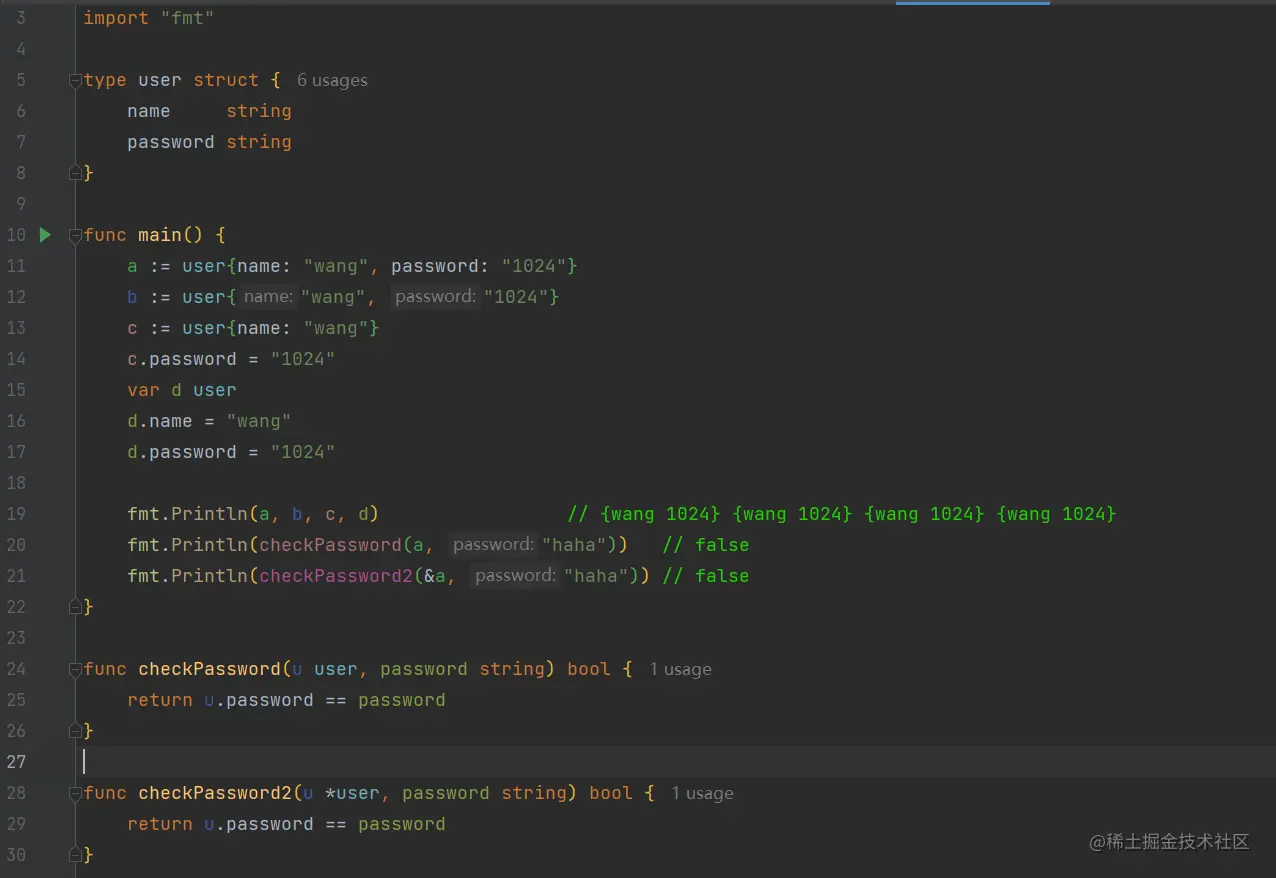
Task: Collapse checkPassword2 fold marker on line 28
Action: tap(75, 794)
